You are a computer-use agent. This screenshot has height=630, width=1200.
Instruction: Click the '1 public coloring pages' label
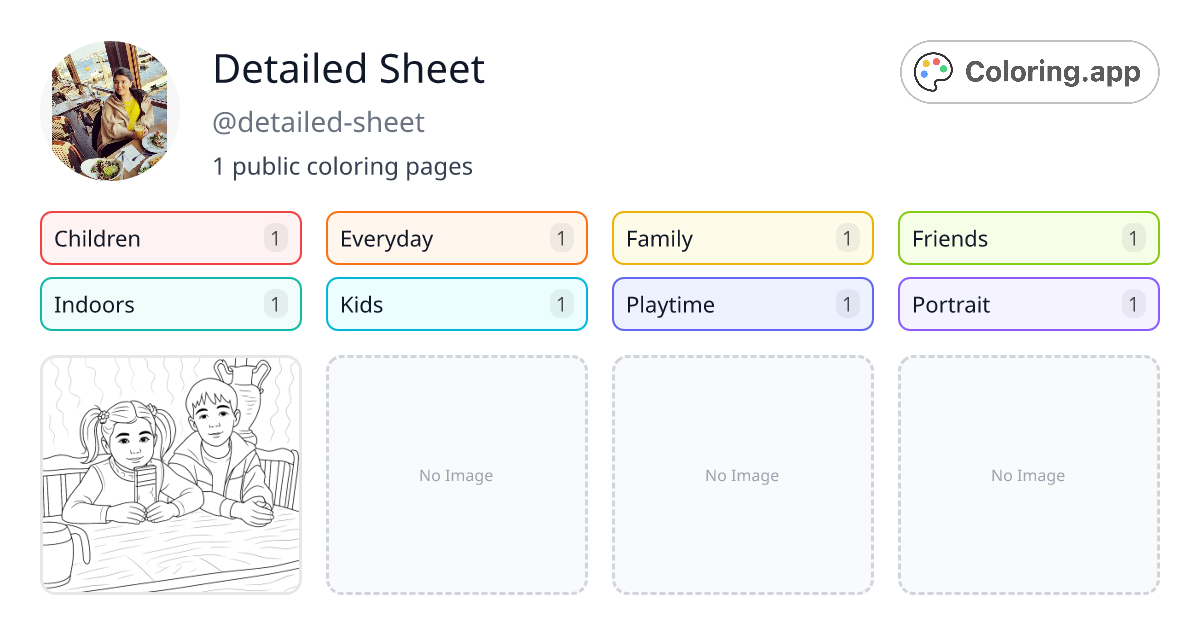(x=343, y=166)
